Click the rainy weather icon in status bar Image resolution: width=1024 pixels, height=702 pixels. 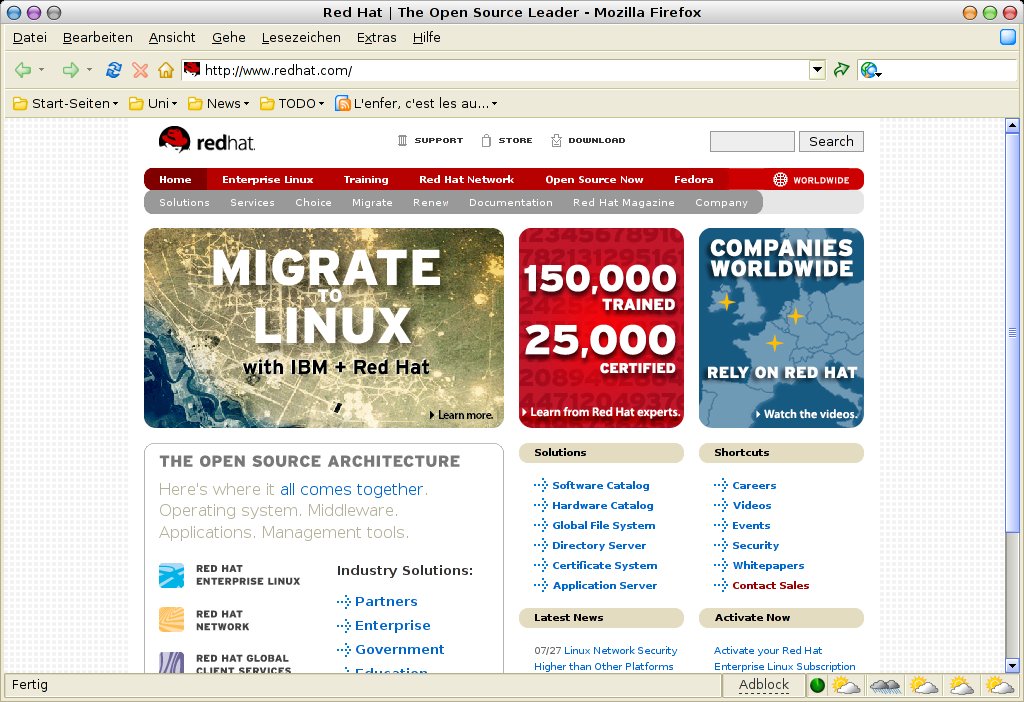(x=886, y=685)
